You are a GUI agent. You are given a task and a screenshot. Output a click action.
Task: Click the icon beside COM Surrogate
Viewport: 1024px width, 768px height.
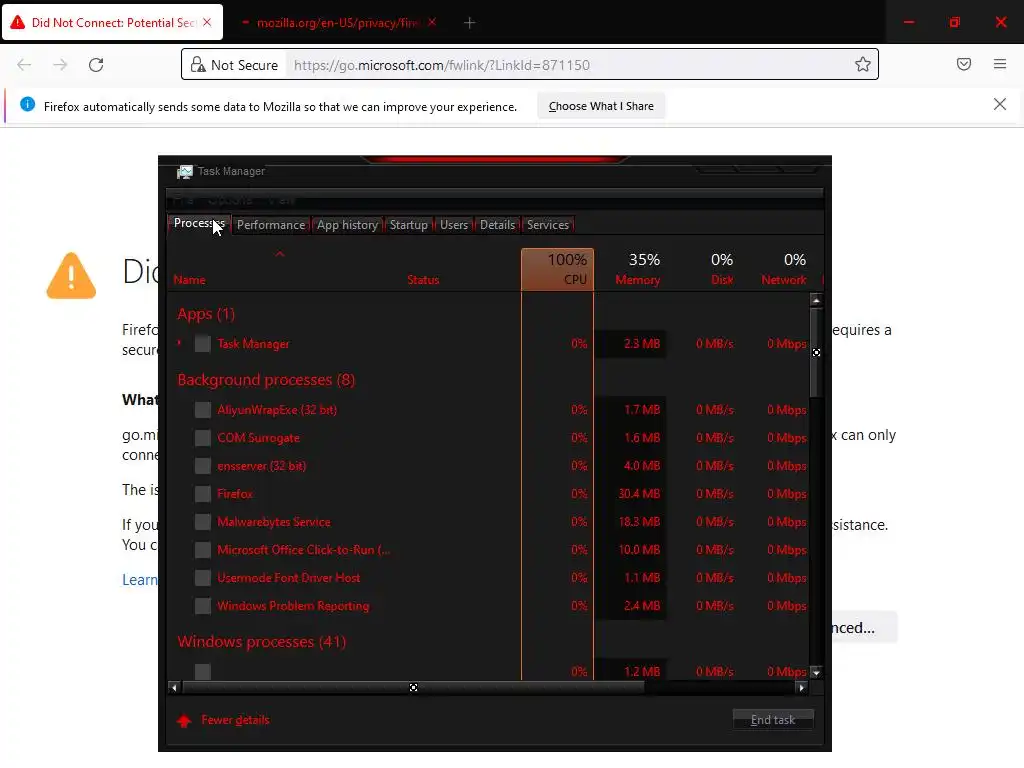pyautogui.click(x=202, y=438)
